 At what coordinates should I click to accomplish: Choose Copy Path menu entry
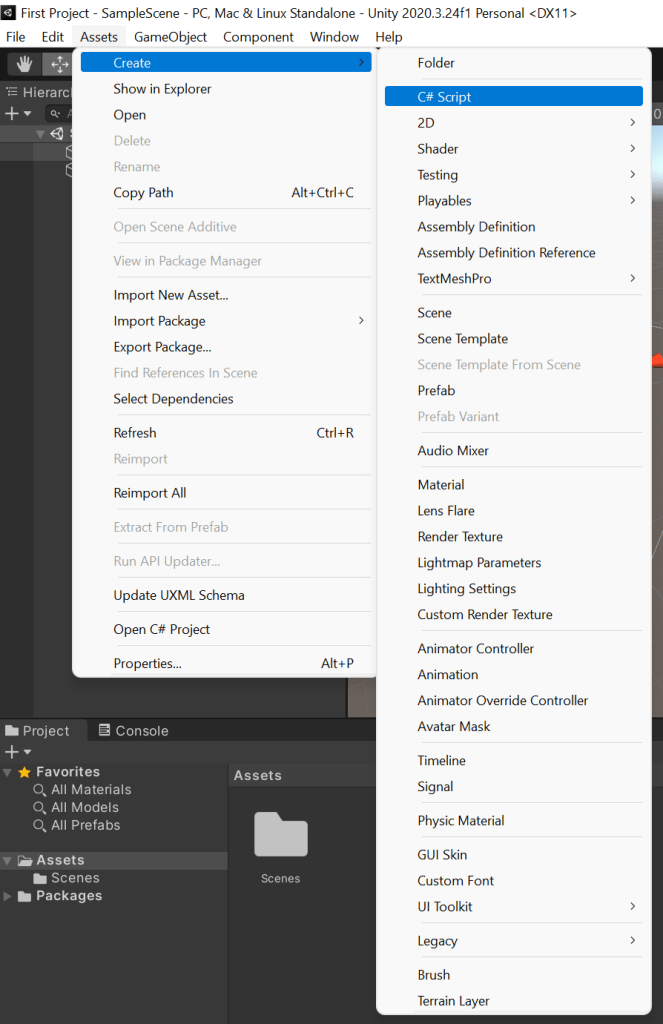[x=226, y=193]
